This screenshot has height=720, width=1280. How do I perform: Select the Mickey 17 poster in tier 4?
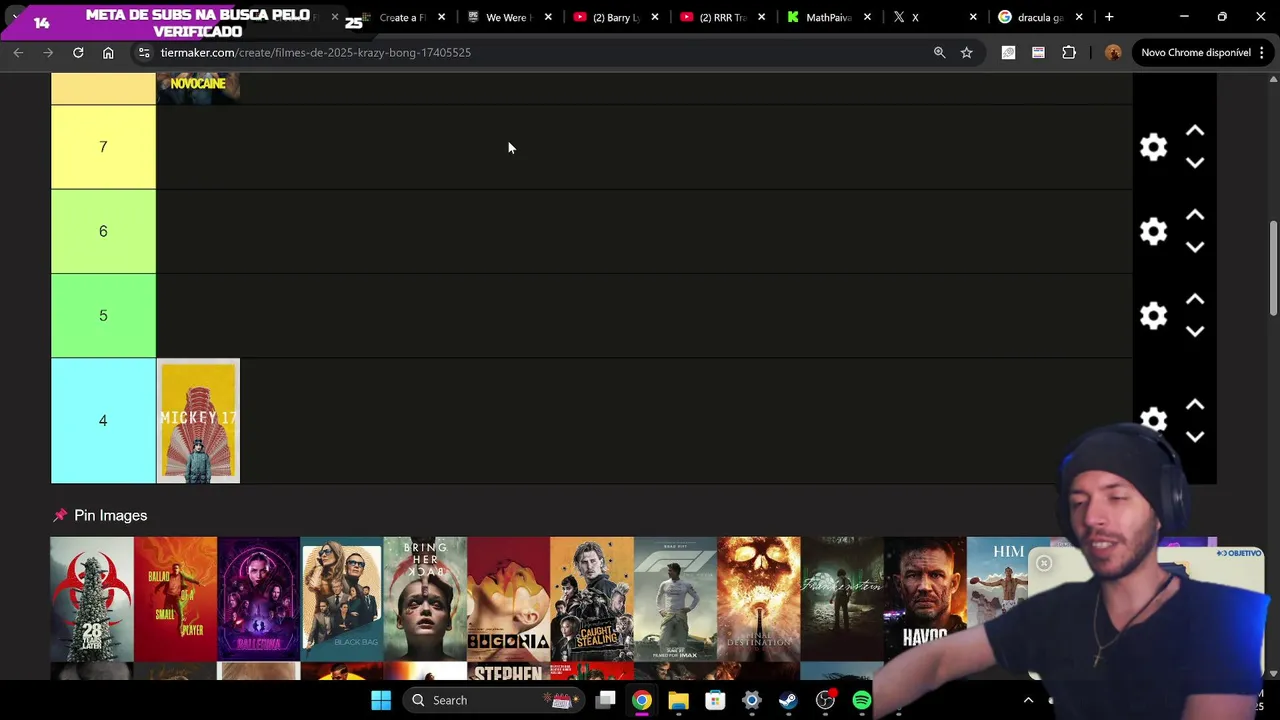pos(198,420)
